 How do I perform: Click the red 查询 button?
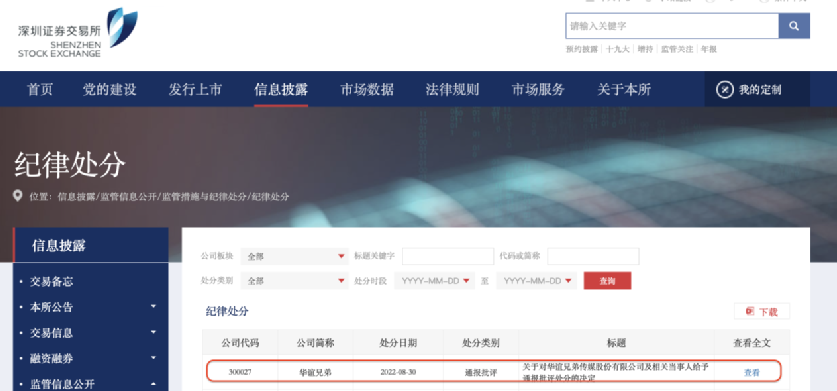(x=607, y=281)
